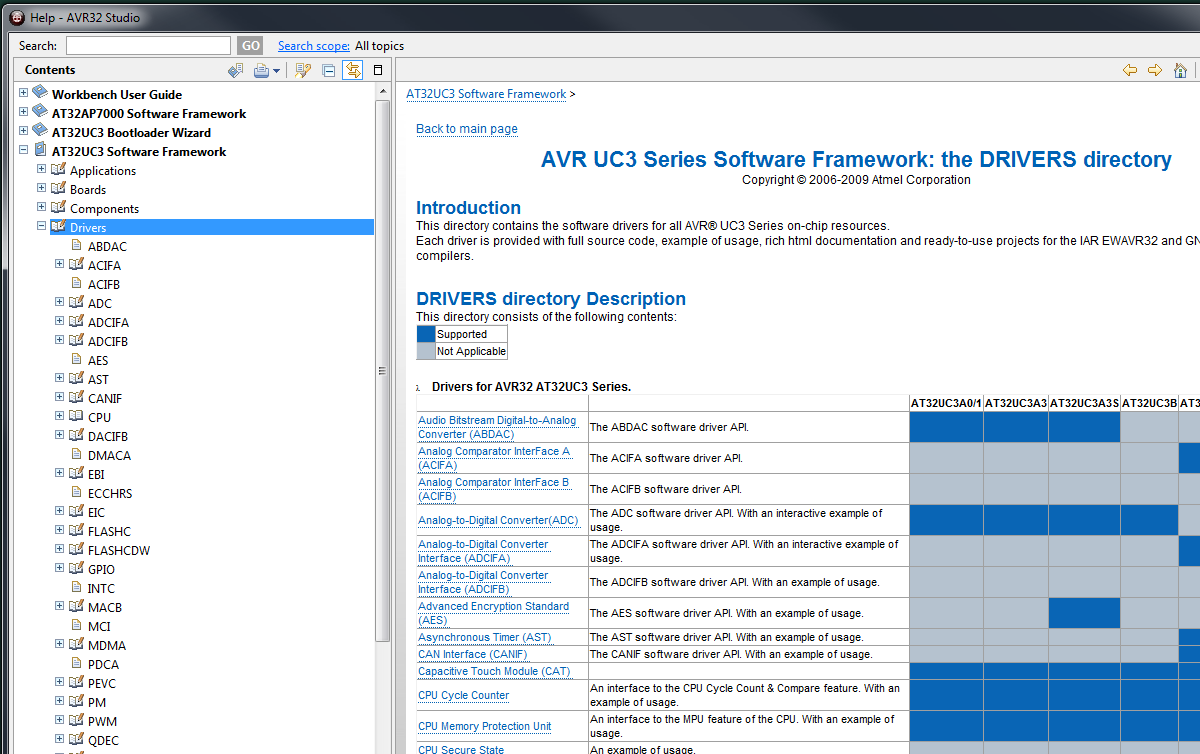Click the blue Supported legend swatch
This screenshot has width=1200, height=754.
coord(426,334)
